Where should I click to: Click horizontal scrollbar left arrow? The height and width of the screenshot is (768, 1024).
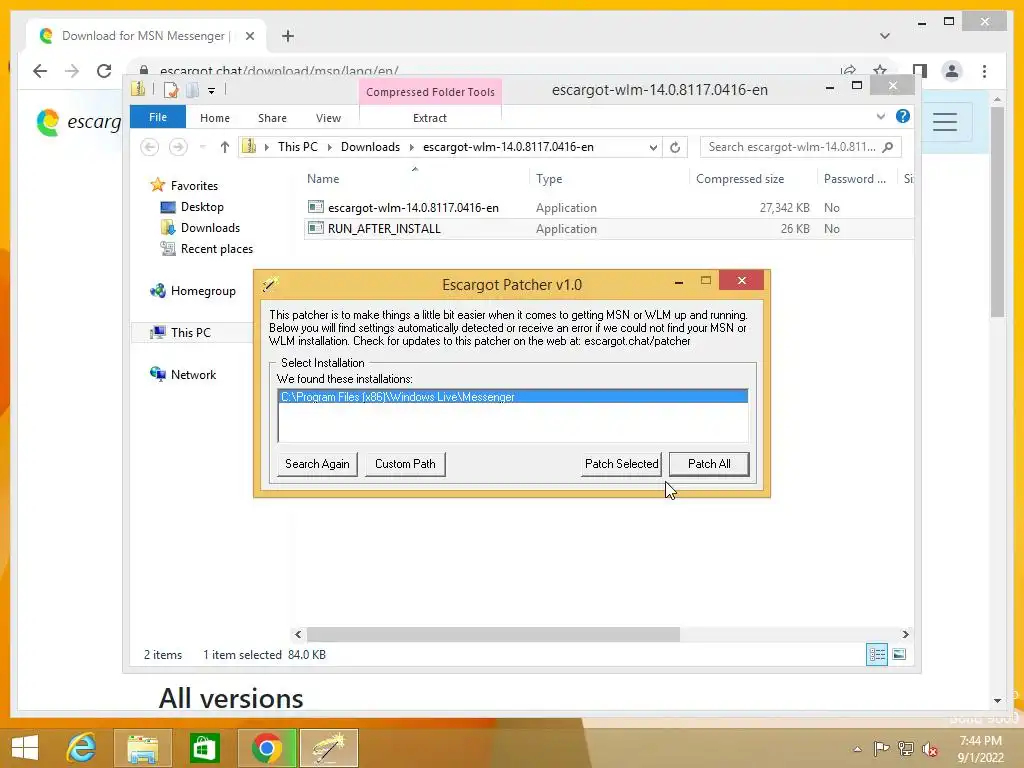[x=298, y=634]
